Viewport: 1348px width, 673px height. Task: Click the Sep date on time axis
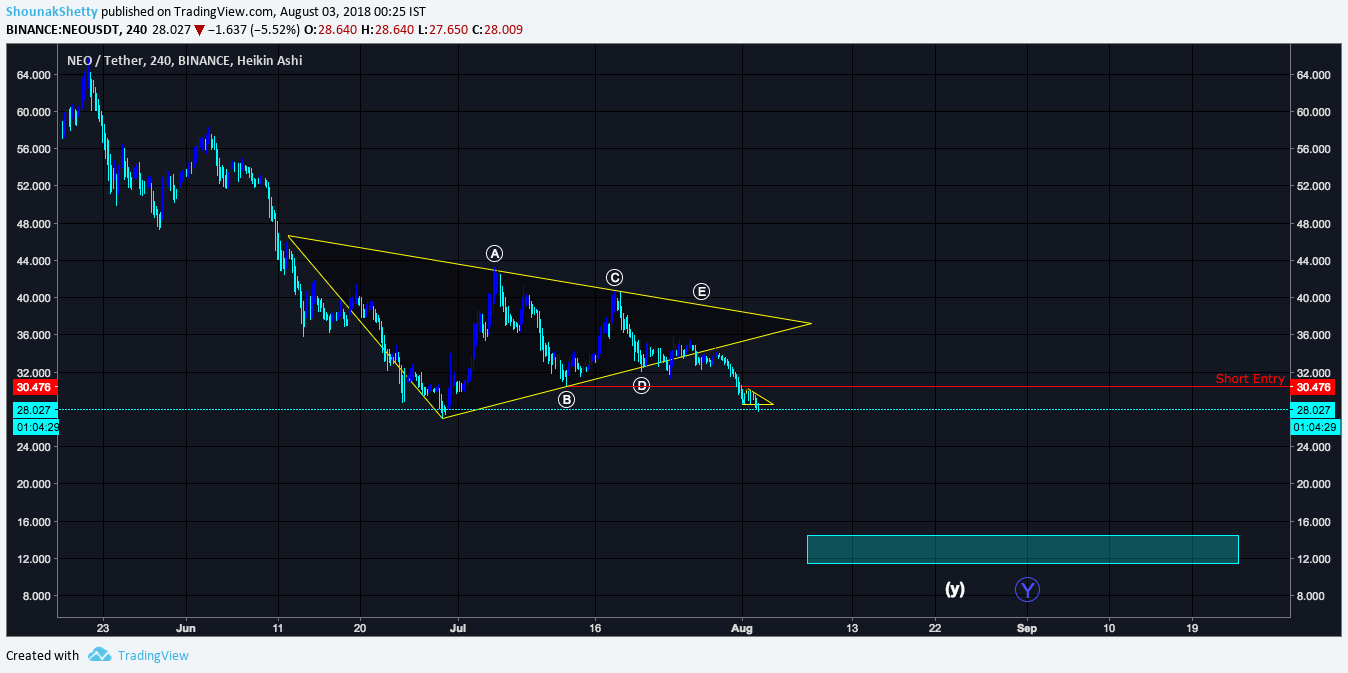point(1027,628)
